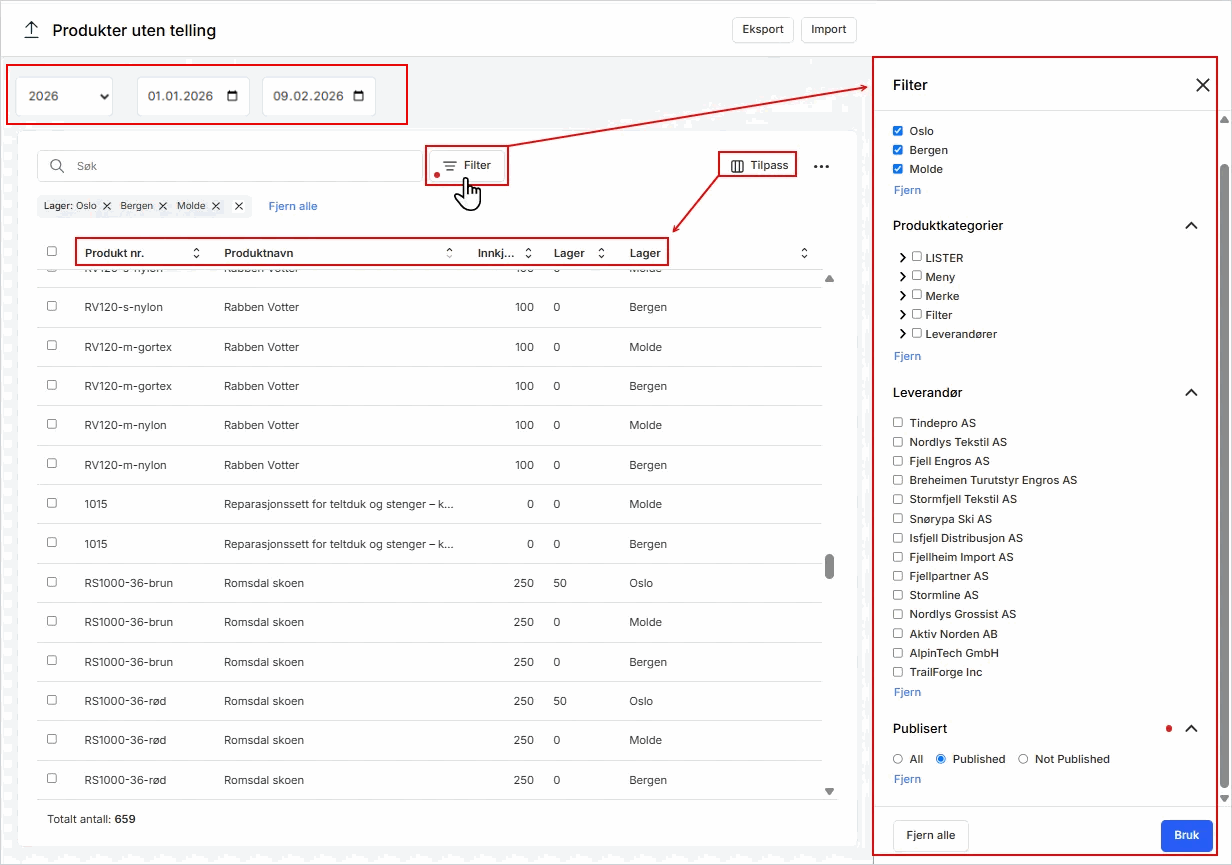
Task: Check the Tindepro AS supplier checkbox
Action: pos(898,423)
